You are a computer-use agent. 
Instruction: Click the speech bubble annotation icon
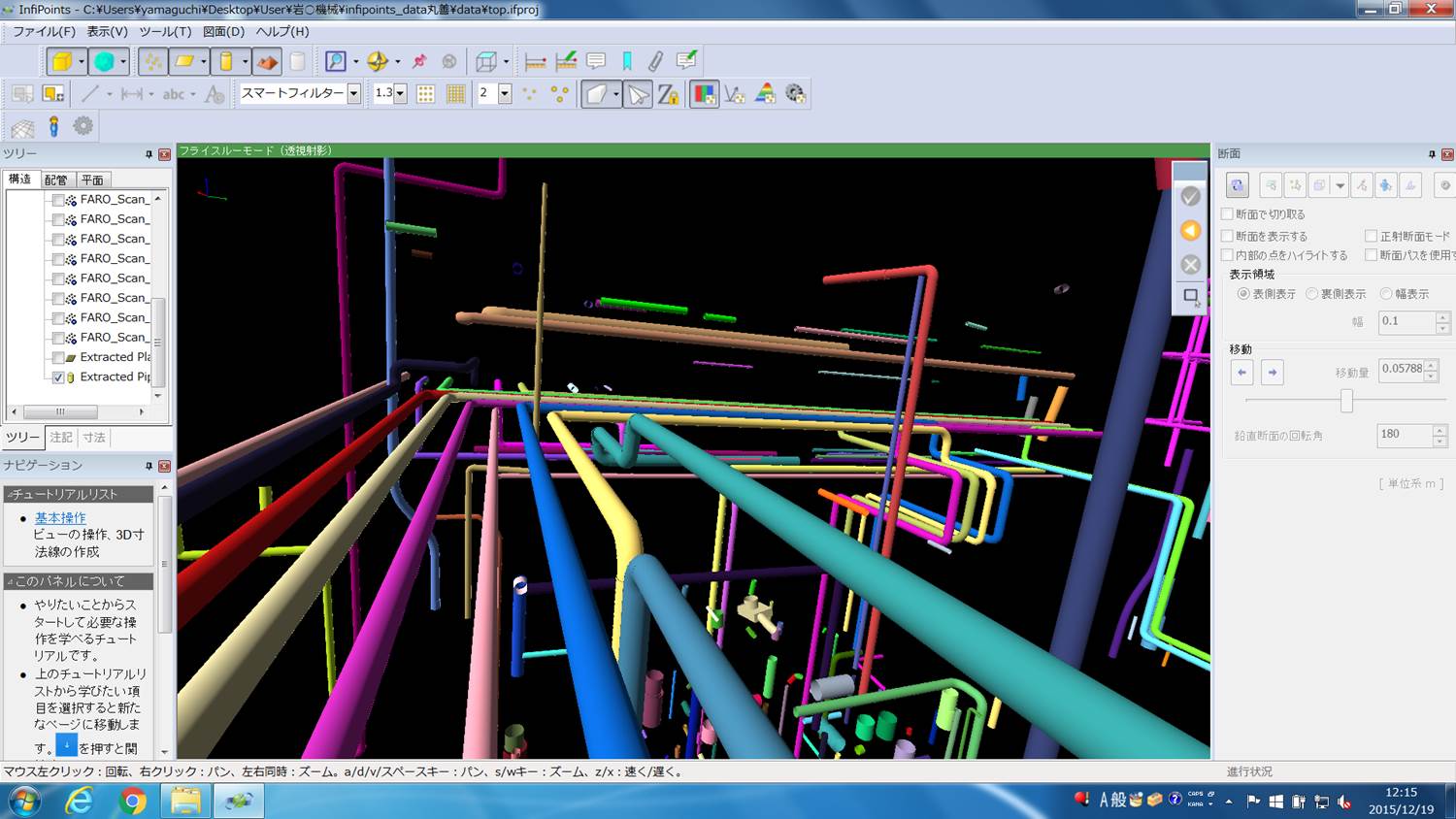point(596,62)
